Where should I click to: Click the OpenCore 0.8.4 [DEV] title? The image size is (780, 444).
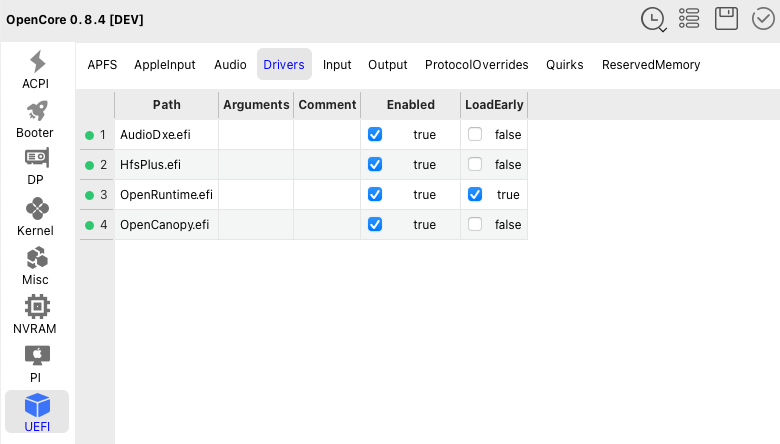point(75,20)
